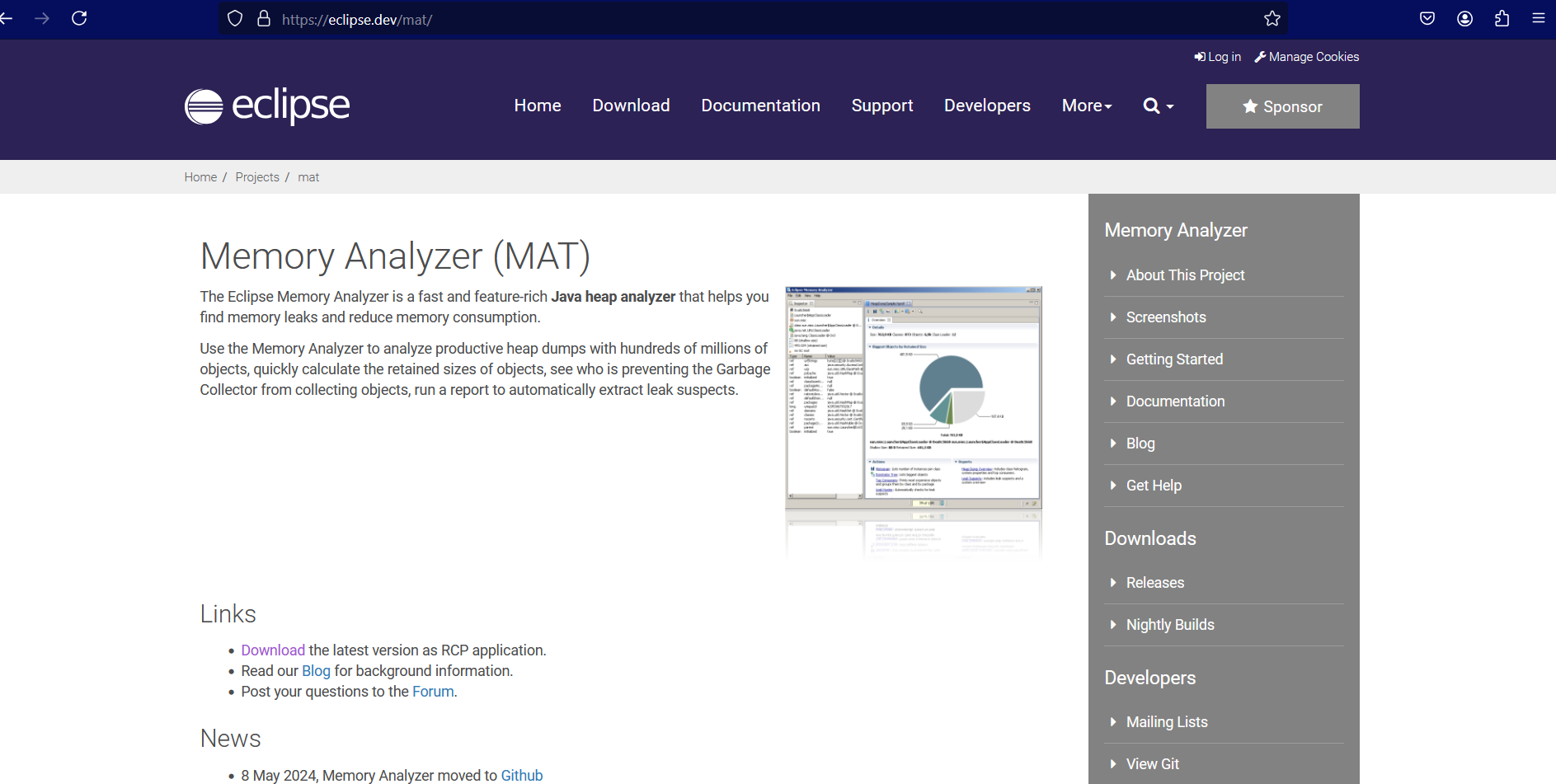Open Get Help in sidebar
The width and height of the screenshot is (1556, 784).
tap(1154, 486)
